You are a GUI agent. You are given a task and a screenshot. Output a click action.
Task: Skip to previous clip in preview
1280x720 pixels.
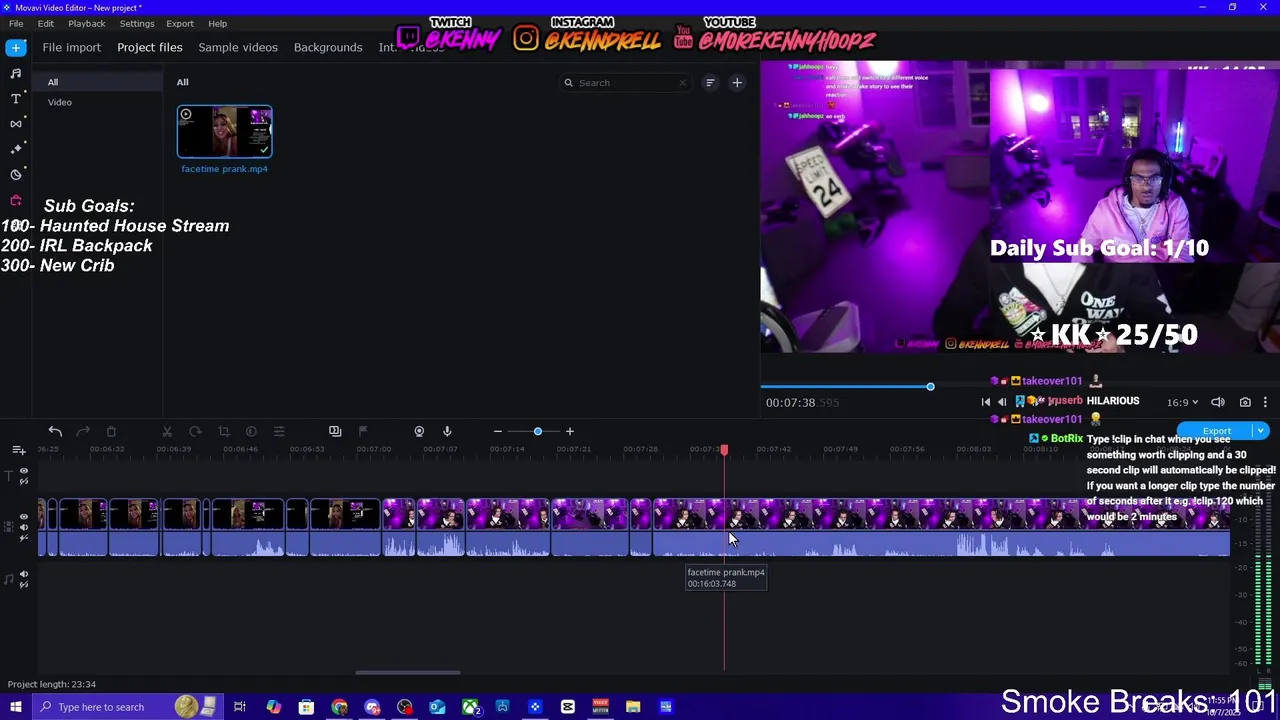pyautogui.click(x=985, y=402)
